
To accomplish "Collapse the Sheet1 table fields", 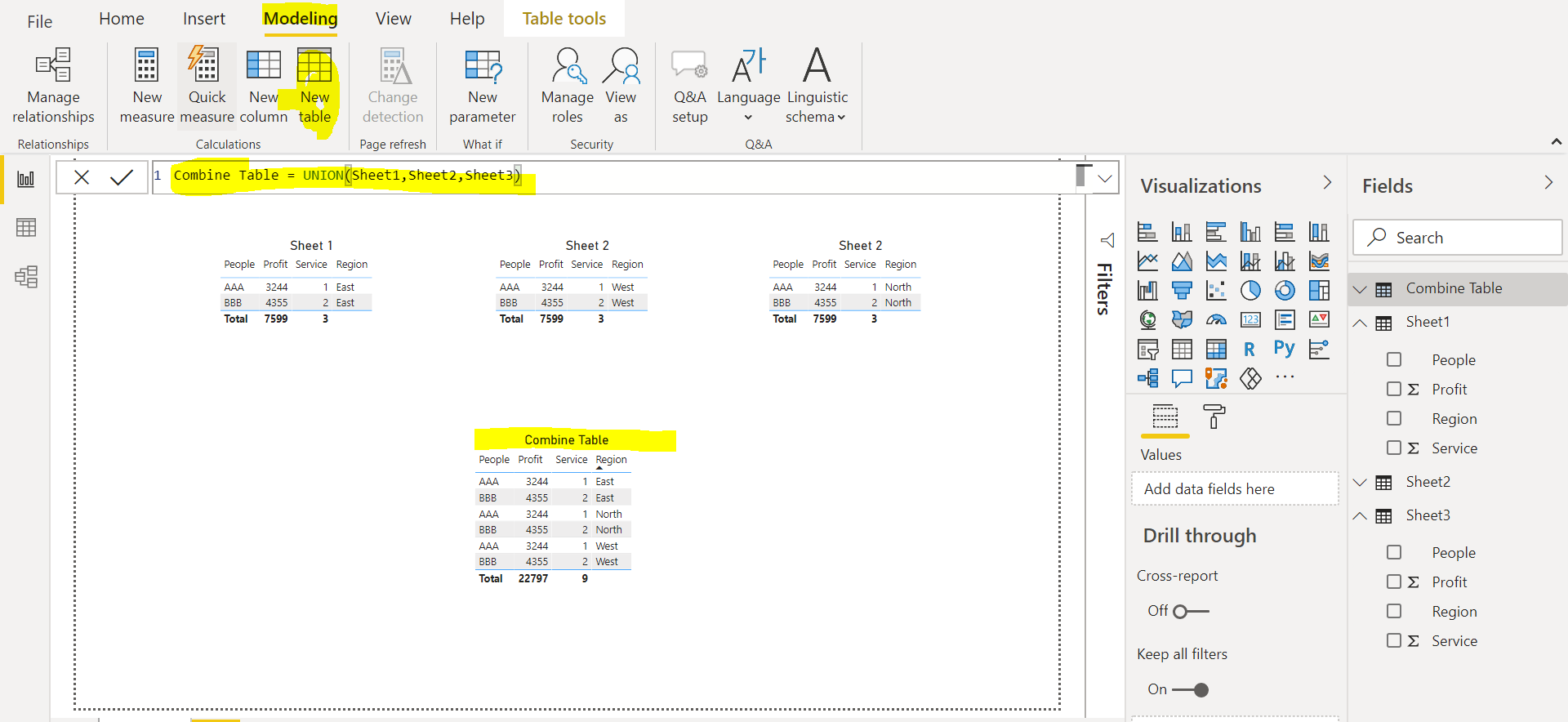I will (x=1360, y=323).
